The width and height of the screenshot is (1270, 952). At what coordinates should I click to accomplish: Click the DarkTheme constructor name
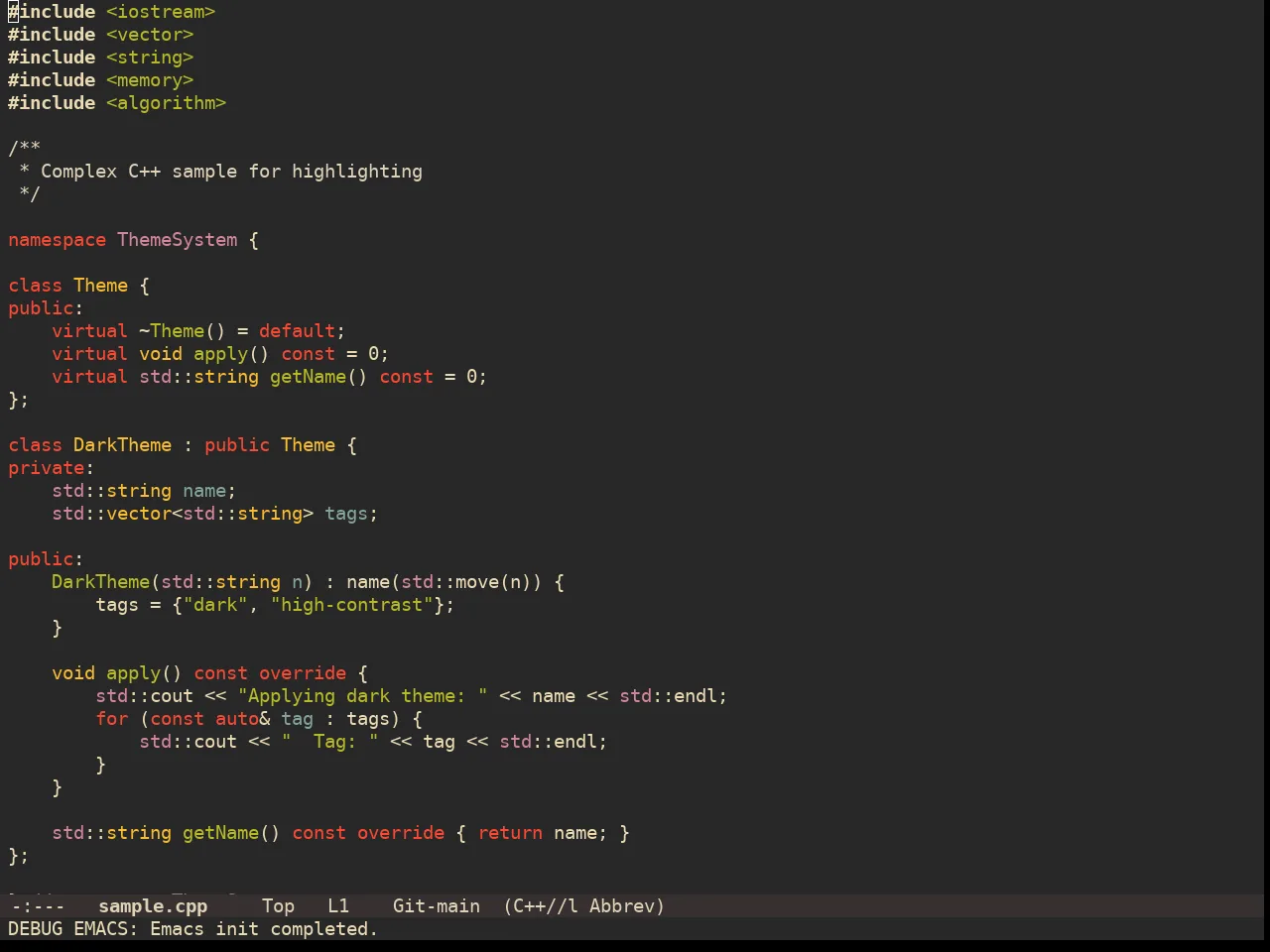pos(100,582)
